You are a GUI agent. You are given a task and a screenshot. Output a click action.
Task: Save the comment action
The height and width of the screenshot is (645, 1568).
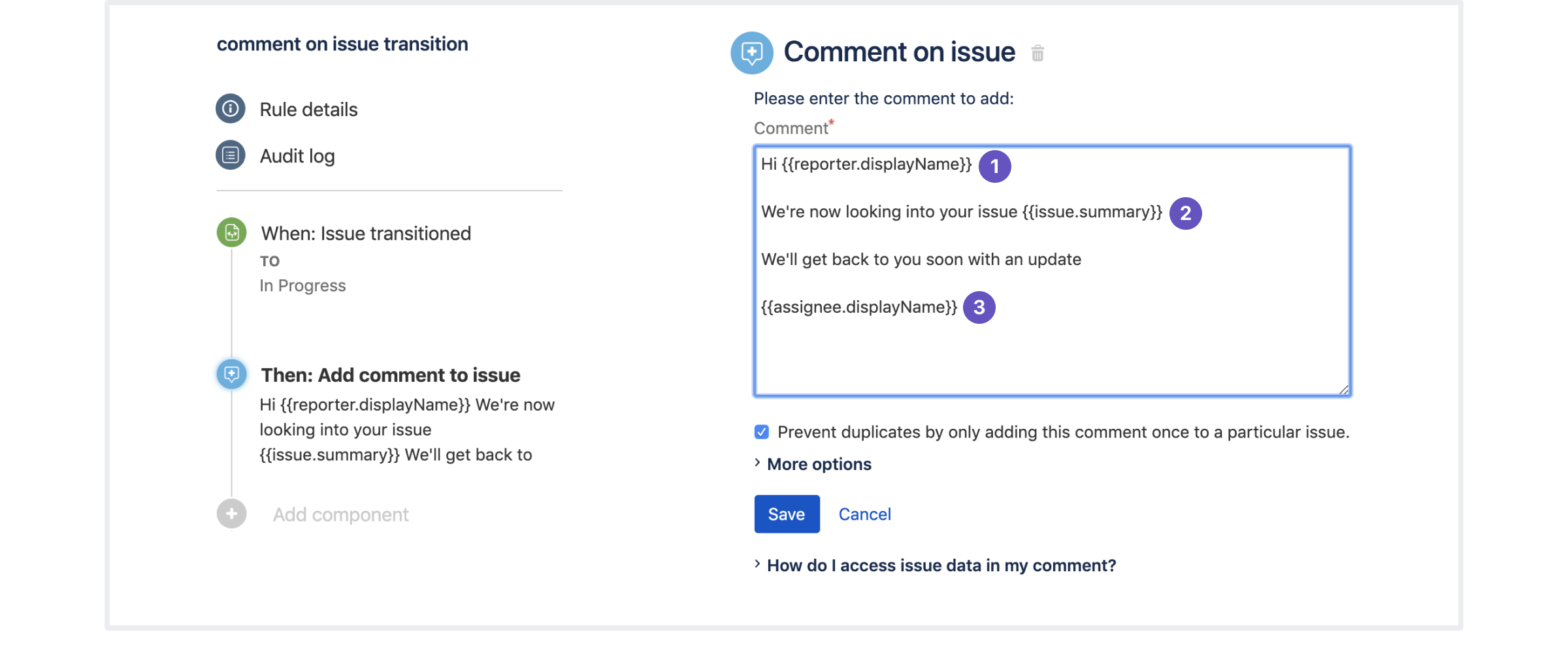[787, 514]
